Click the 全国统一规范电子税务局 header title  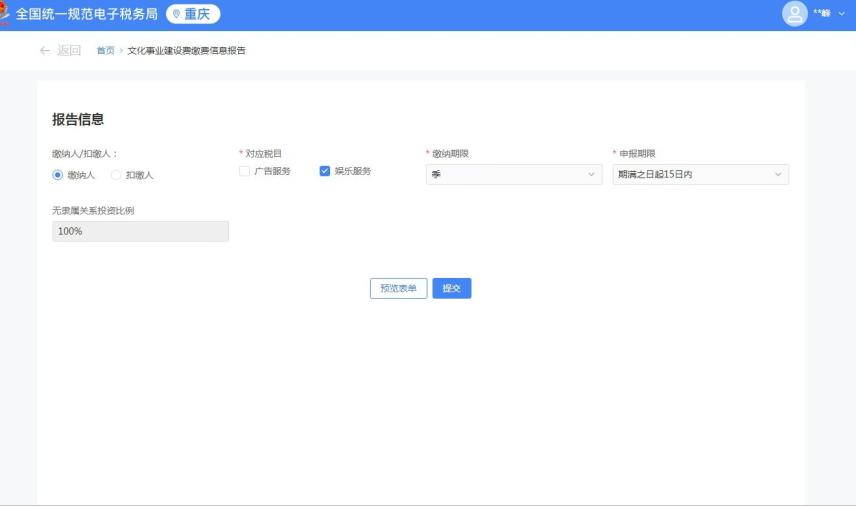point(87,14)
